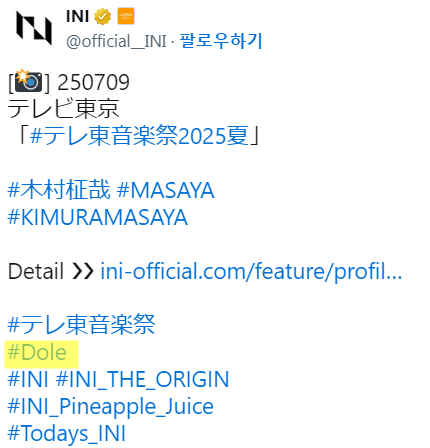Open hashtag #テレ東音楽祭2025夏
This screenshot has width=430, height=448.
click(139, 136)
